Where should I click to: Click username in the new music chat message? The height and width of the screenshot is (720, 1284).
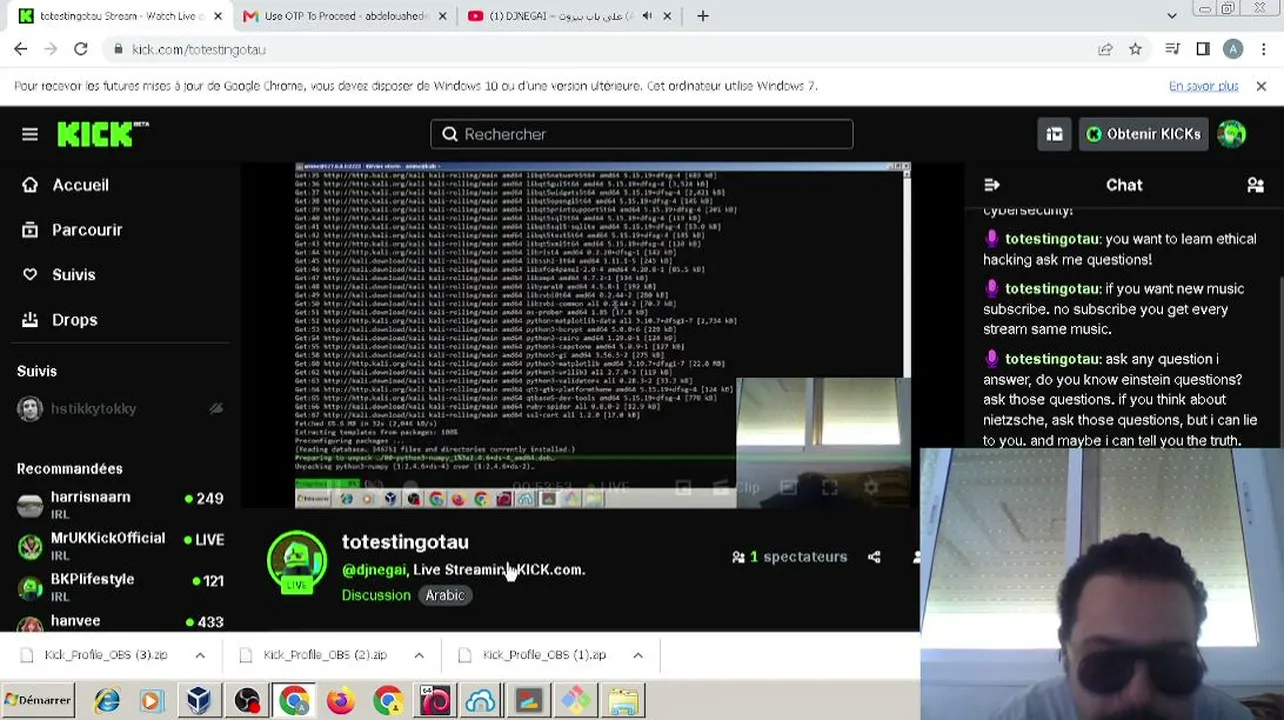click(x=1052, y=289)
